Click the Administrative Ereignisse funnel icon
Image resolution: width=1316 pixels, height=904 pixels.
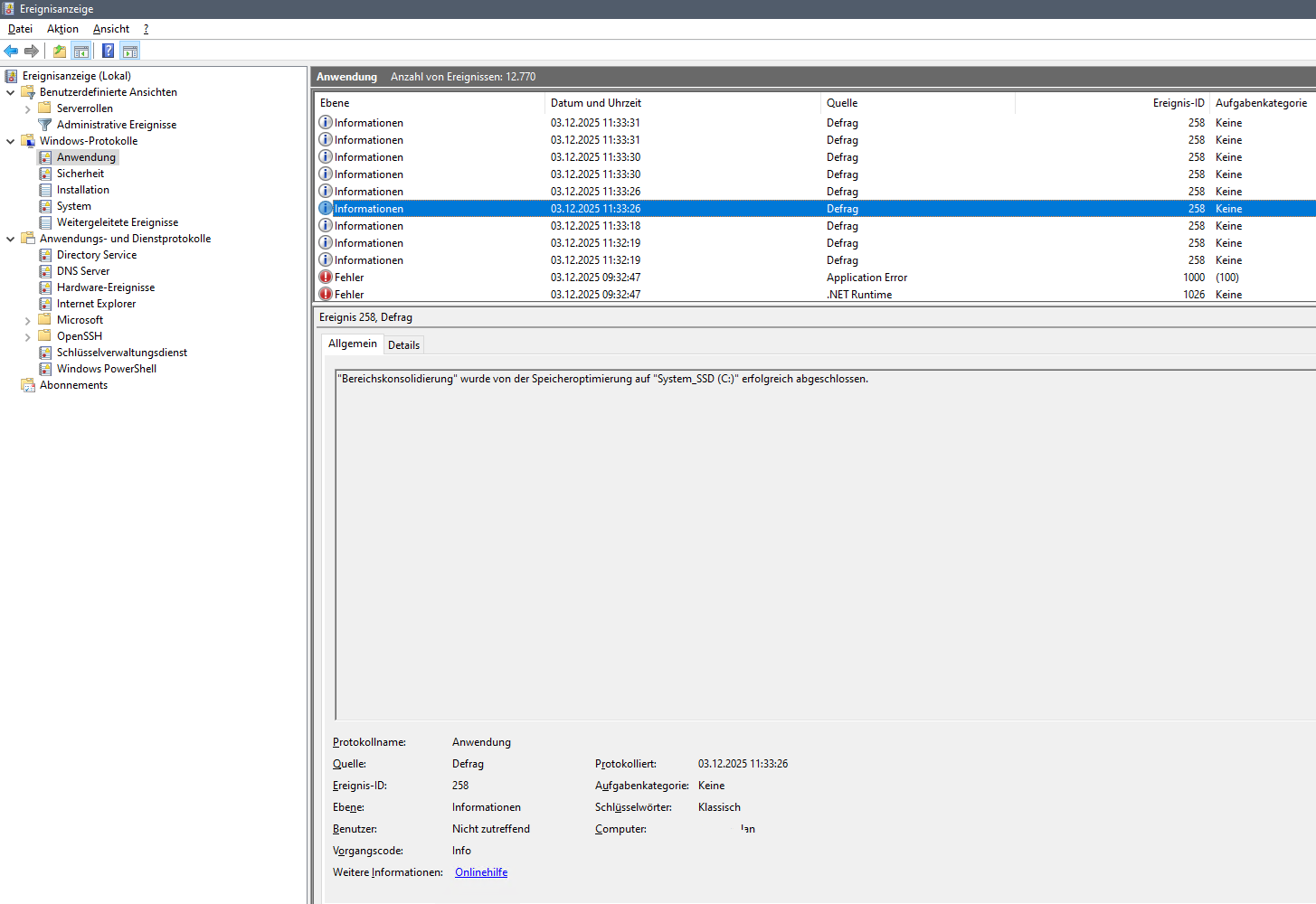(x=44, y=125)
